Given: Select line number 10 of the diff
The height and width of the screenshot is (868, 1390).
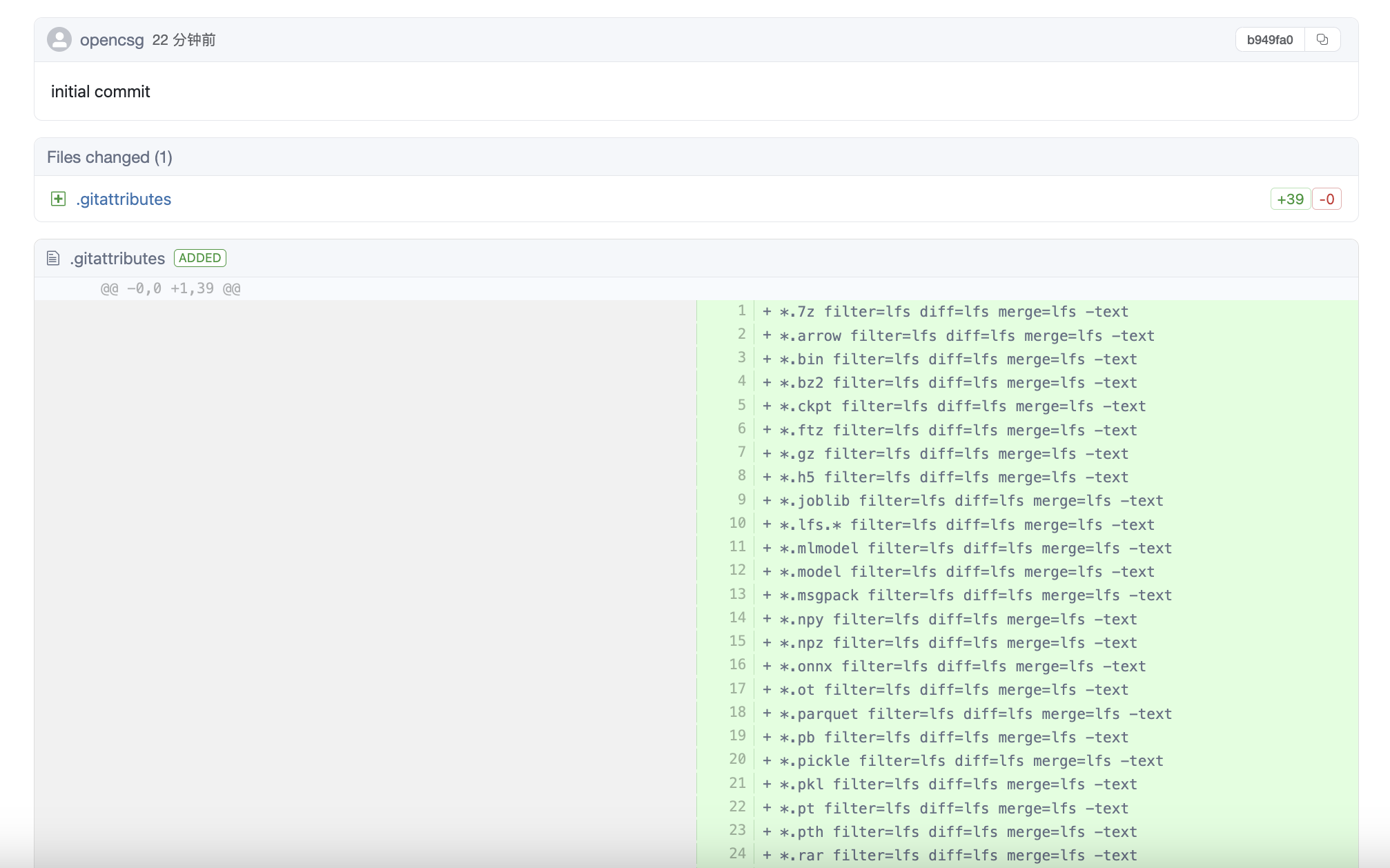Looking at the screenshot, I should [737, 523].
